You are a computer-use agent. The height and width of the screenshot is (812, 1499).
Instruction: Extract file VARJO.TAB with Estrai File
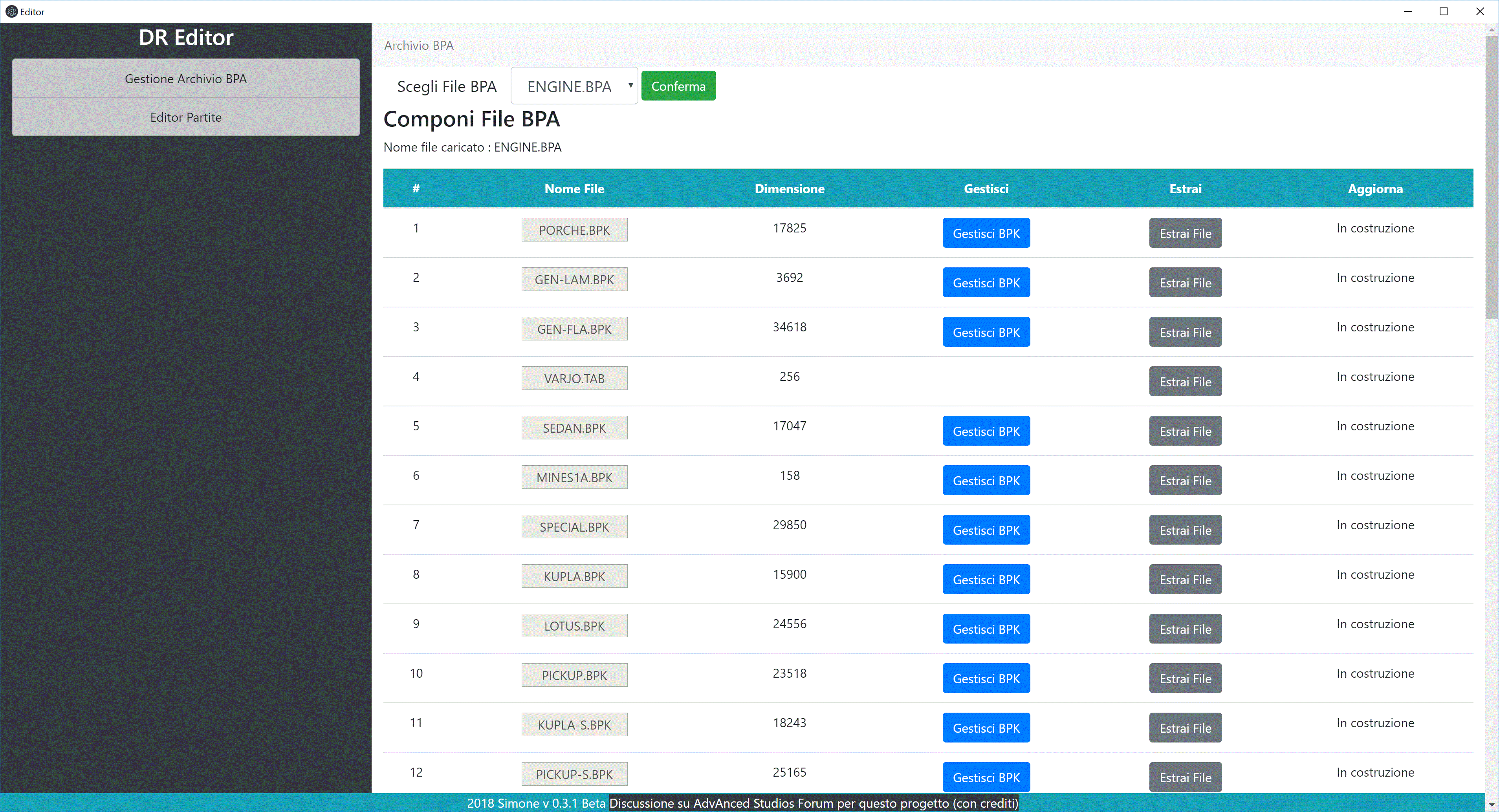tap(1185, 382)
